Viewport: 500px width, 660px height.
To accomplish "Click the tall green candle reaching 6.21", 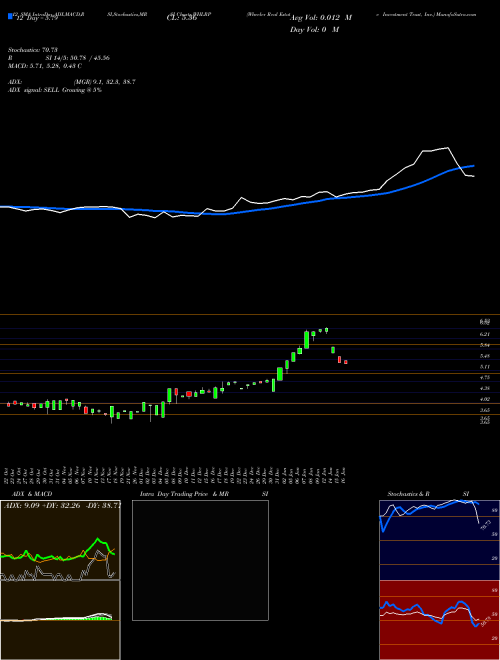I will (x=306, y=339).
